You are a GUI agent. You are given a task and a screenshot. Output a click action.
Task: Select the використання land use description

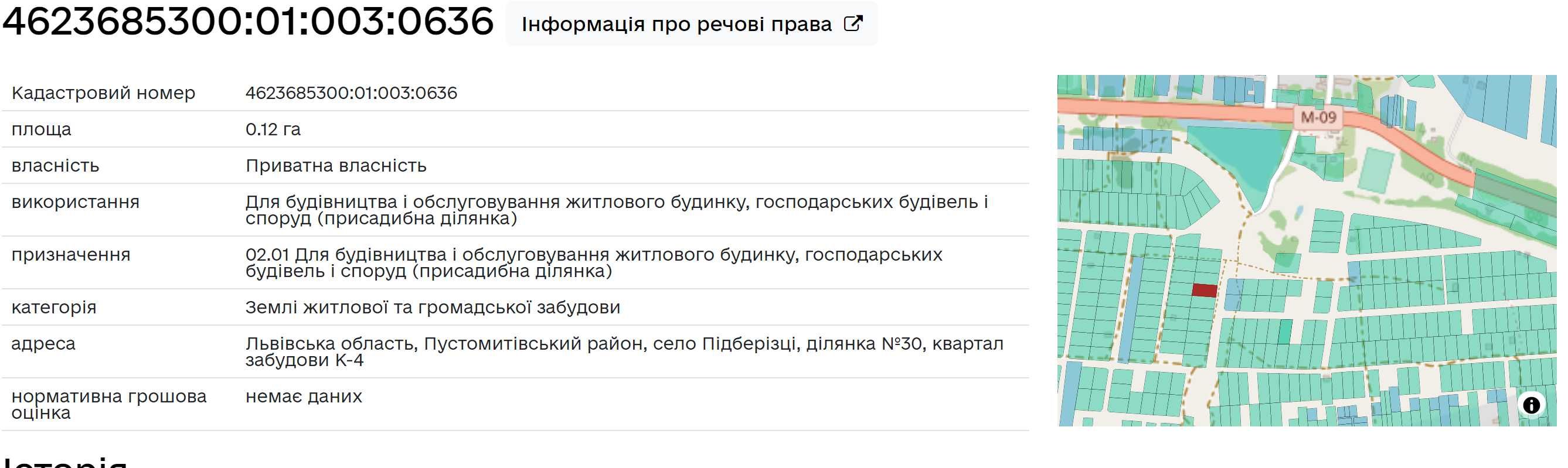pos(617,210)
